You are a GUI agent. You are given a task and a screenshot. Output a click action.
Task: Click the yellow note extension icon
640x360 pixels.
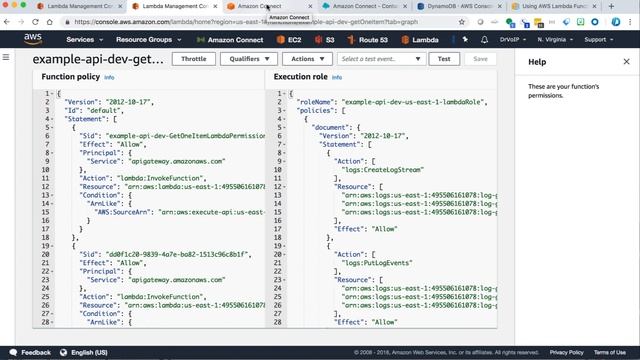click(539, 22)
